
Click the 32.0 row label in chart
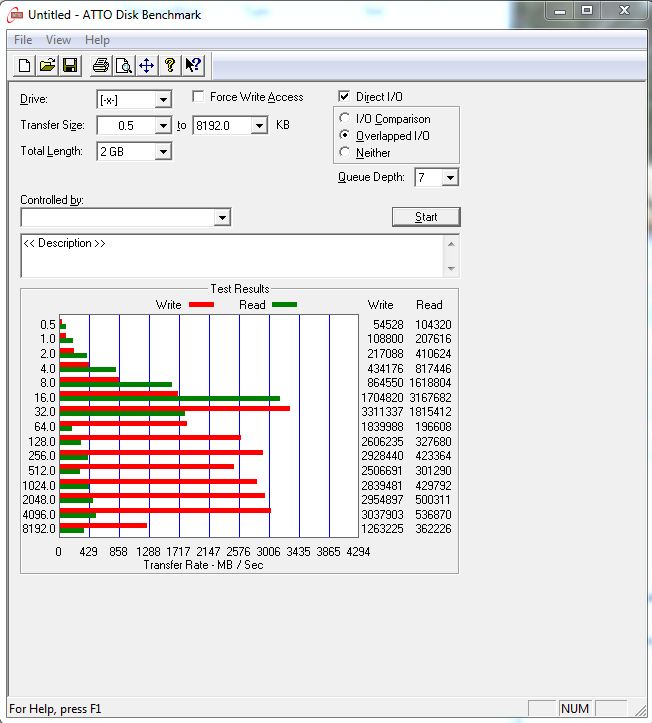pos(45,412)
